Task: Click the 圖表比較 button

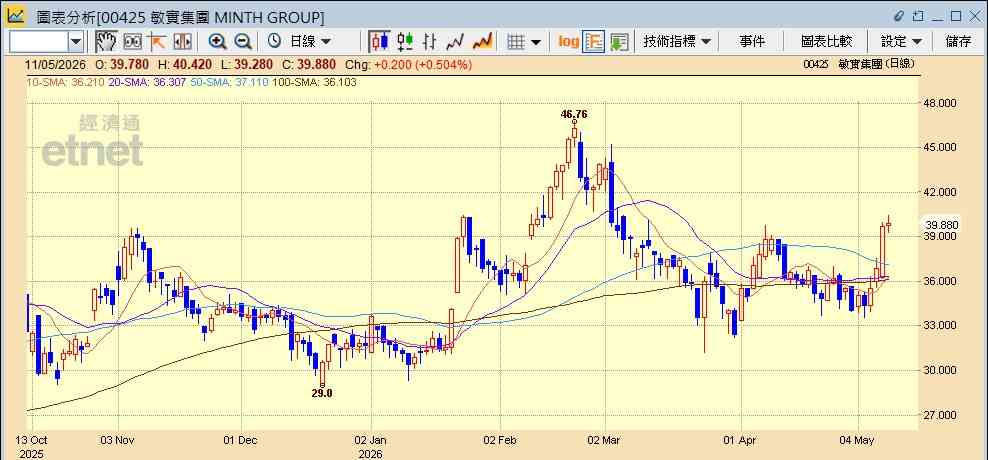Action: [x=826, y=42]
